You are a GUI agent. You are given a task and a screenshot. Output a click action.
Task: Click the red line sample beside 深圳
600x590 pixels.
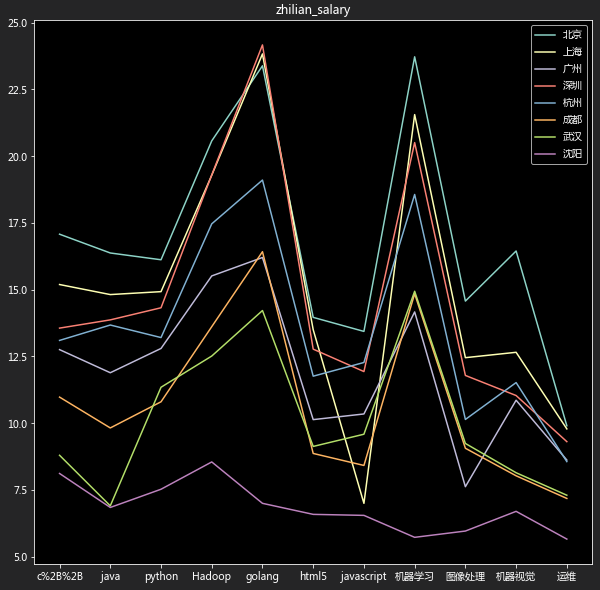[x=545, y=86]
